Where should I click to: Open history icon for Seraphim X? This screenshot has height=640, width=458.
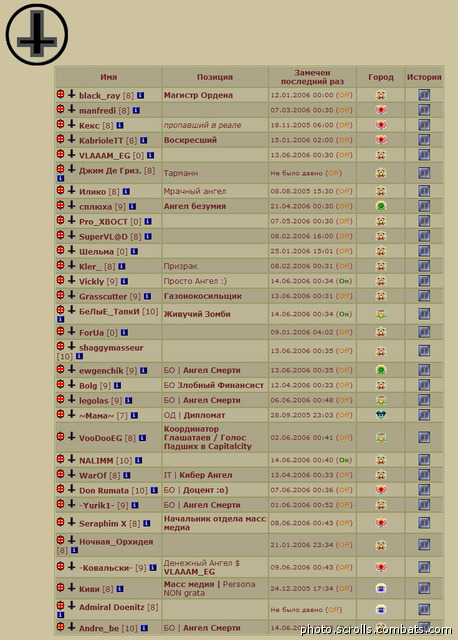click(x=424, y=523)
